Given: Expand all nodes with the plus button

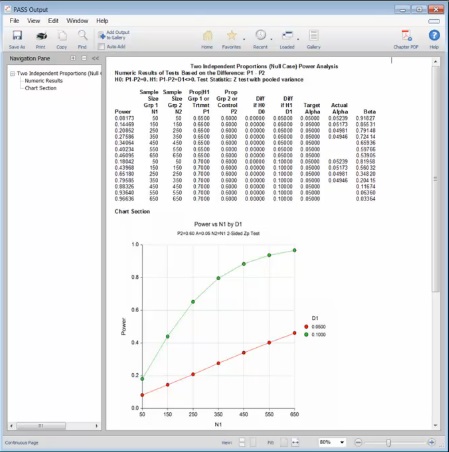Looking at the screenshot, I should (73, 58).
